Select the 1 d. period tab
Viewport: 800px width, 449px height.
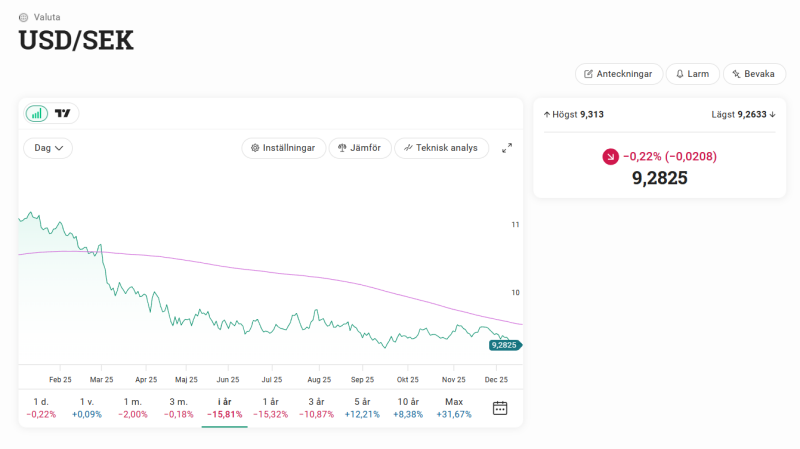point(41,408)
